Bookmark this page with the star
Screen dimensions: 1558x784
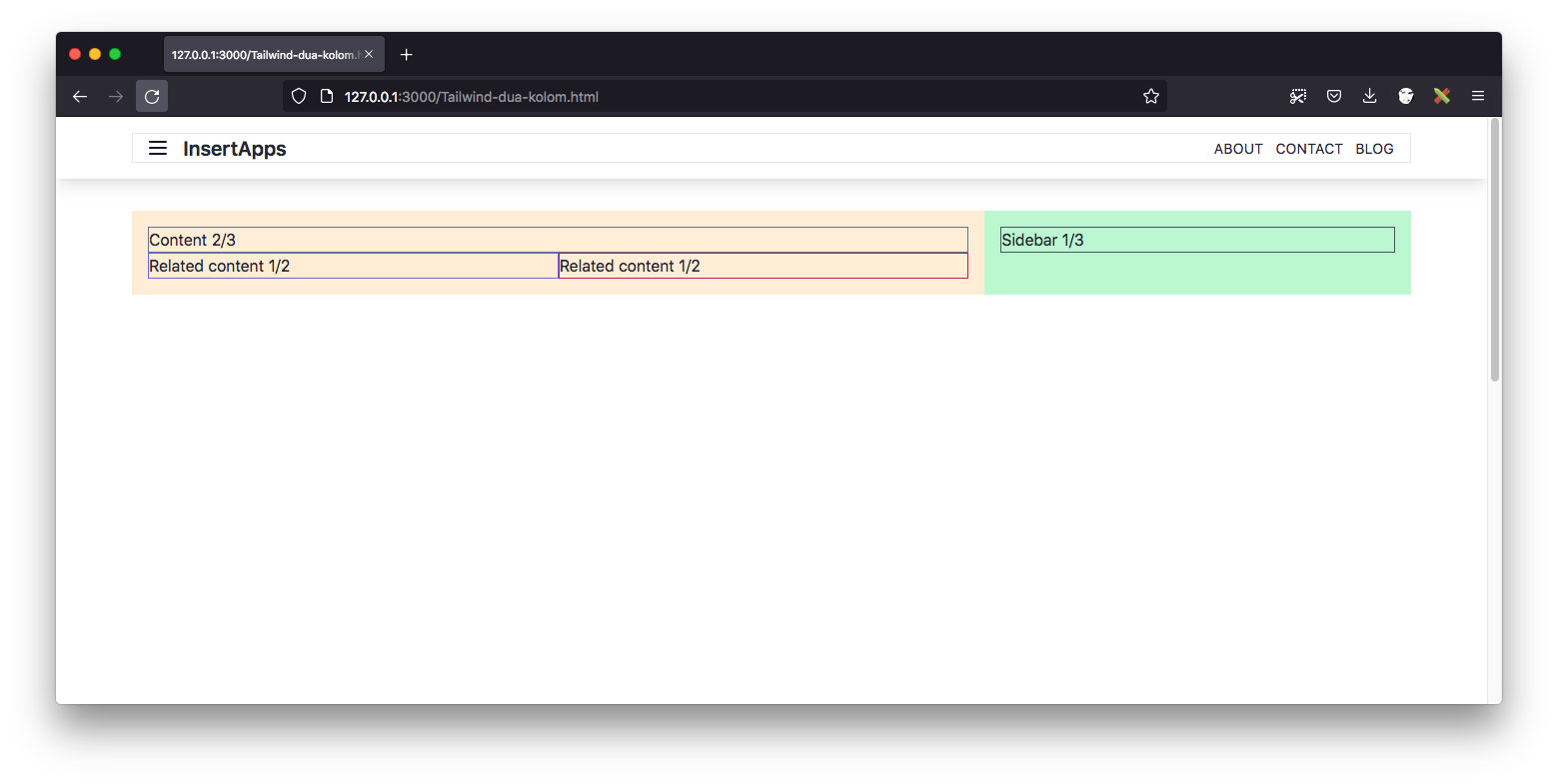coord(1151,97)
